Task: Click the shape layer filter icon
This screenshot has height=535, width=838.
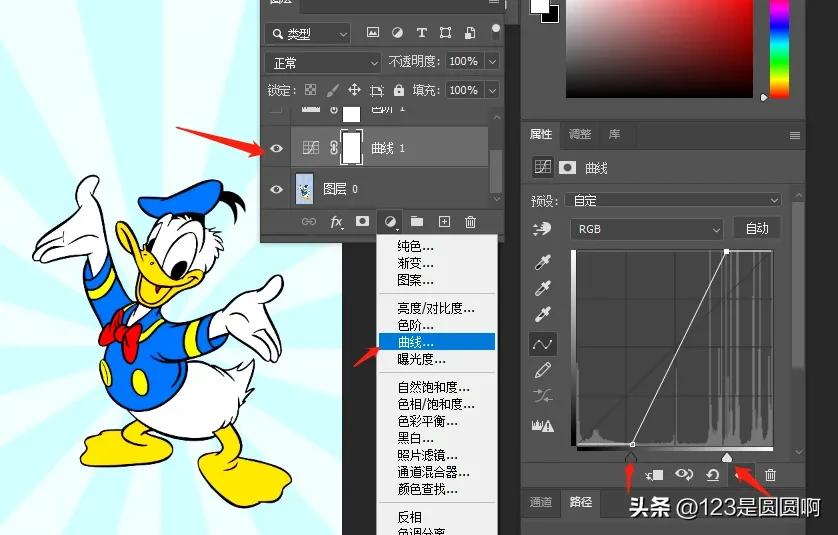Action: point(445,33)
